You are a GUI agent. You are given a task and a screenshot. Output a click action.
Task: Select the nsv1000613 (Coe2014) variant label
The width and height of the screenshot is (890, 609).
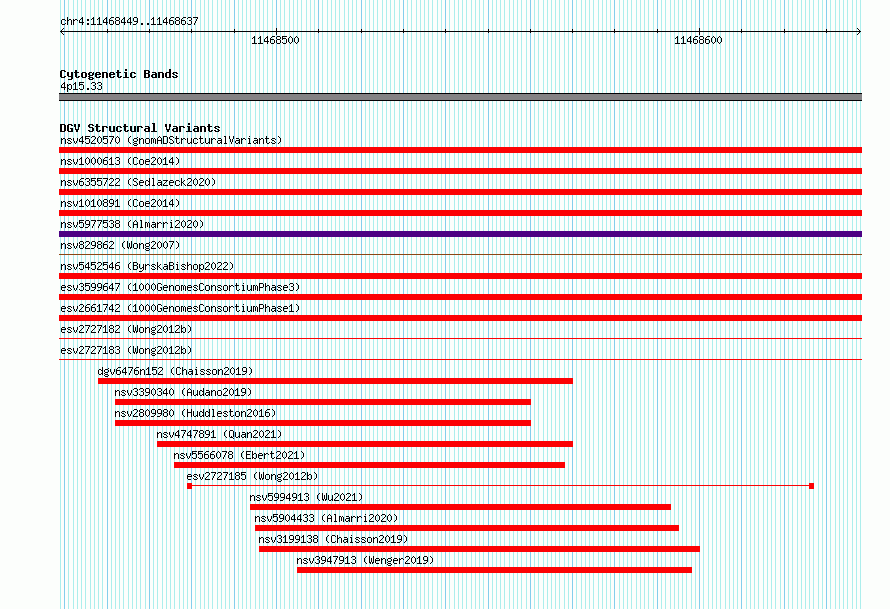[x=120, y=161]
